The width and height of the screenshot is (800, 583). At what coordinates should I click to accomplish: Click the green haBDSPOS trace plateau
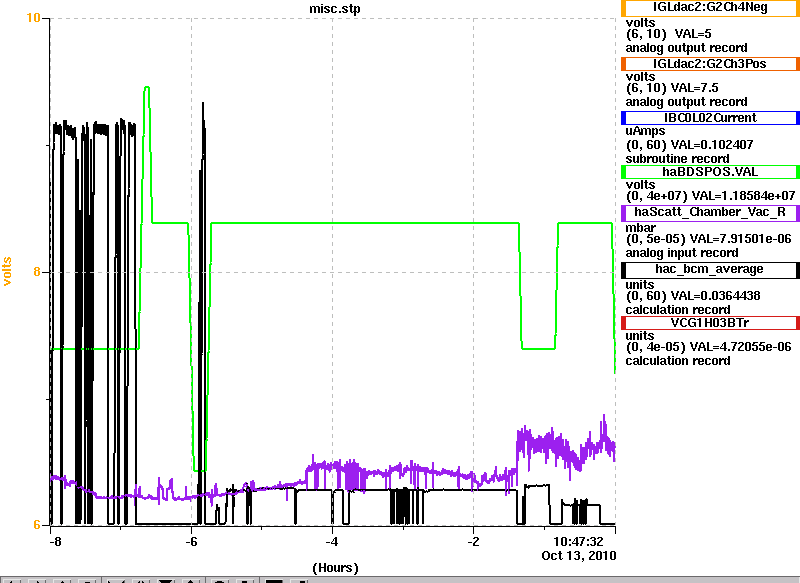(x=365, y=223)
